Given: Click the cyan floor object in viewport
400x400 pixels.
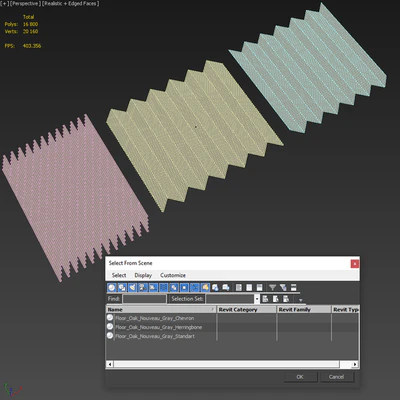Looking at the screenshot, I should [x=308, y=67].
